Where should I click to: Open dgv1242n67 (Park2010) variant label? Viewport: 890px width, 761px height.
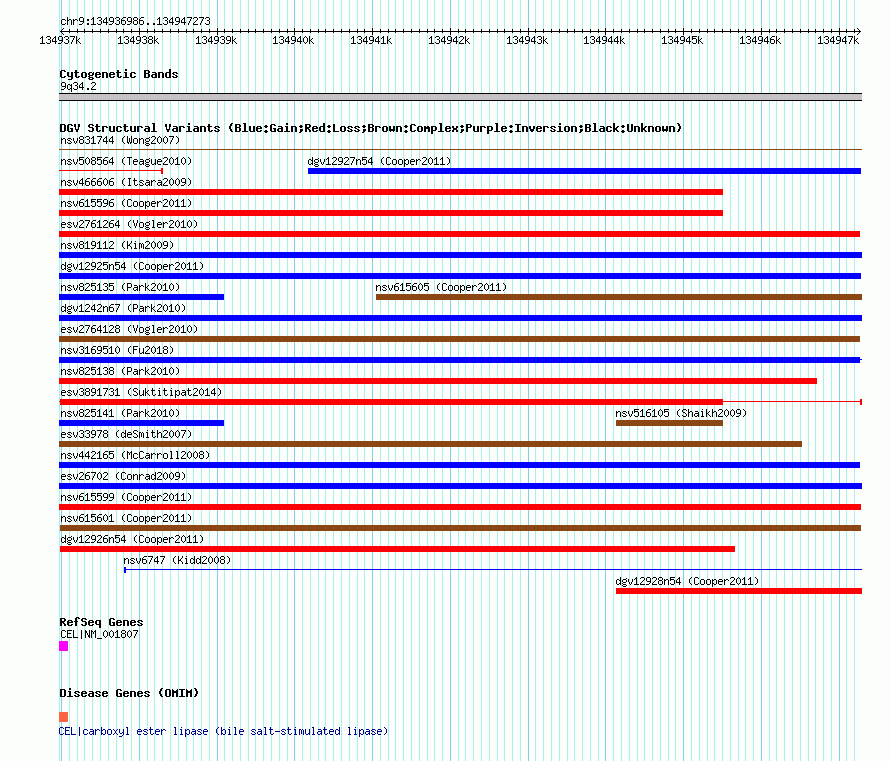pyautogui.click(x=123, y=308)
